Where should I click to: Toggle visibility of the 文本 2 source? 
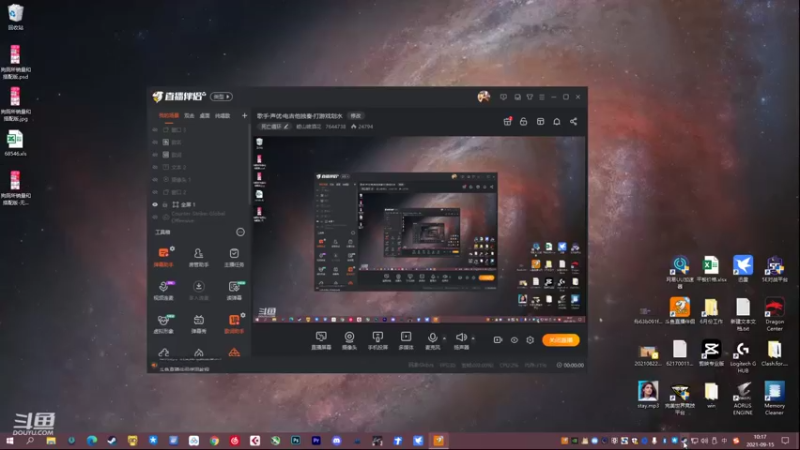[155, 167]
